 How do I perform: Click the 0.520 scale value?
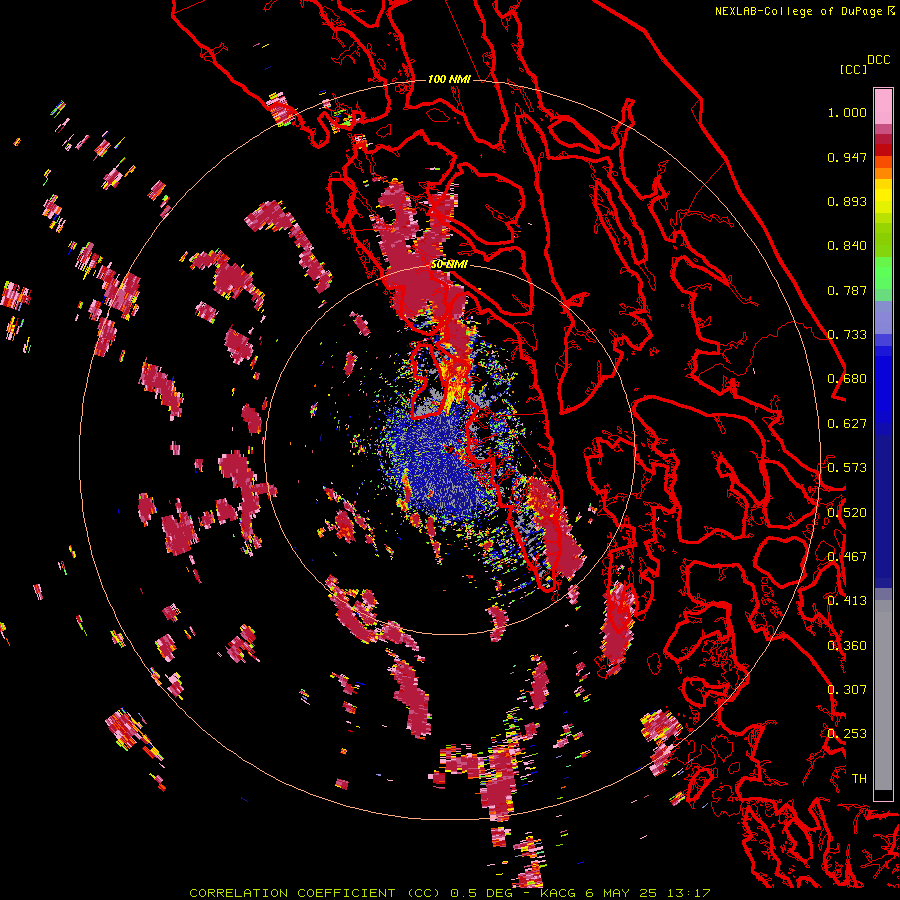tap(847, 513)
